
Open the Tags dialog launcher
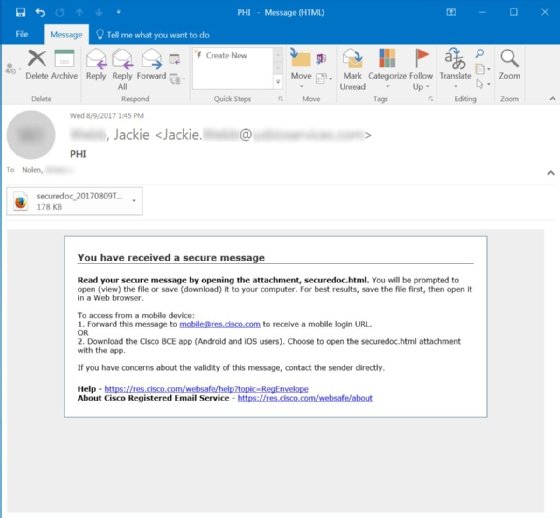click(431, 99)
